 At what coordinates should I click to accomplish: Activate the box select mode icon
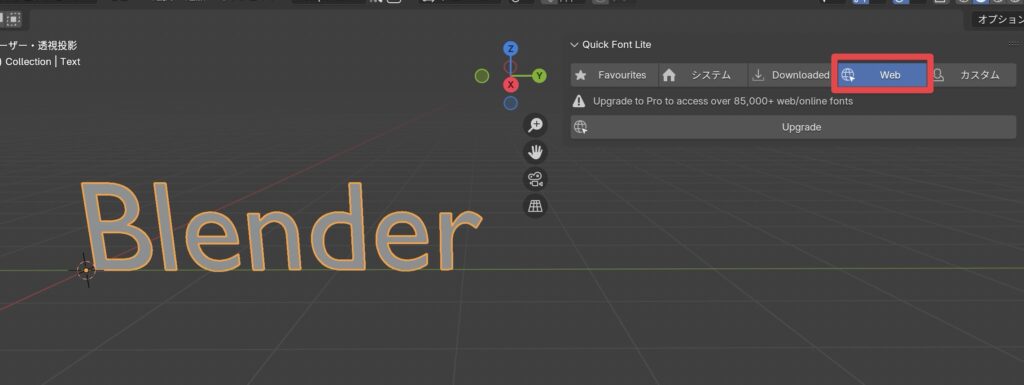(14, 19)
